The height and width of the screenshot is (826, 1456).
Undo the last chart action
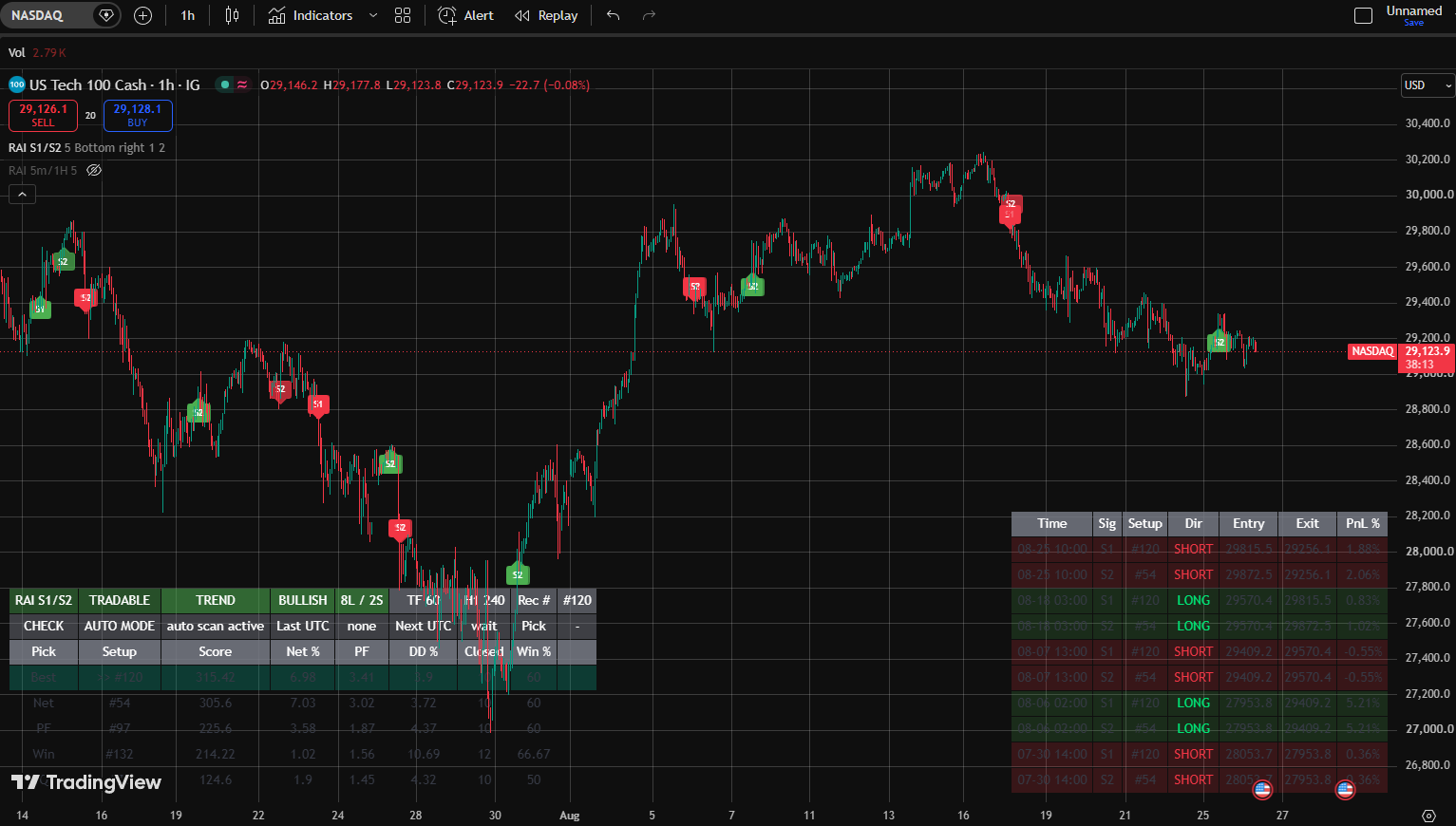pyautogui.click(x=614, y=15)
